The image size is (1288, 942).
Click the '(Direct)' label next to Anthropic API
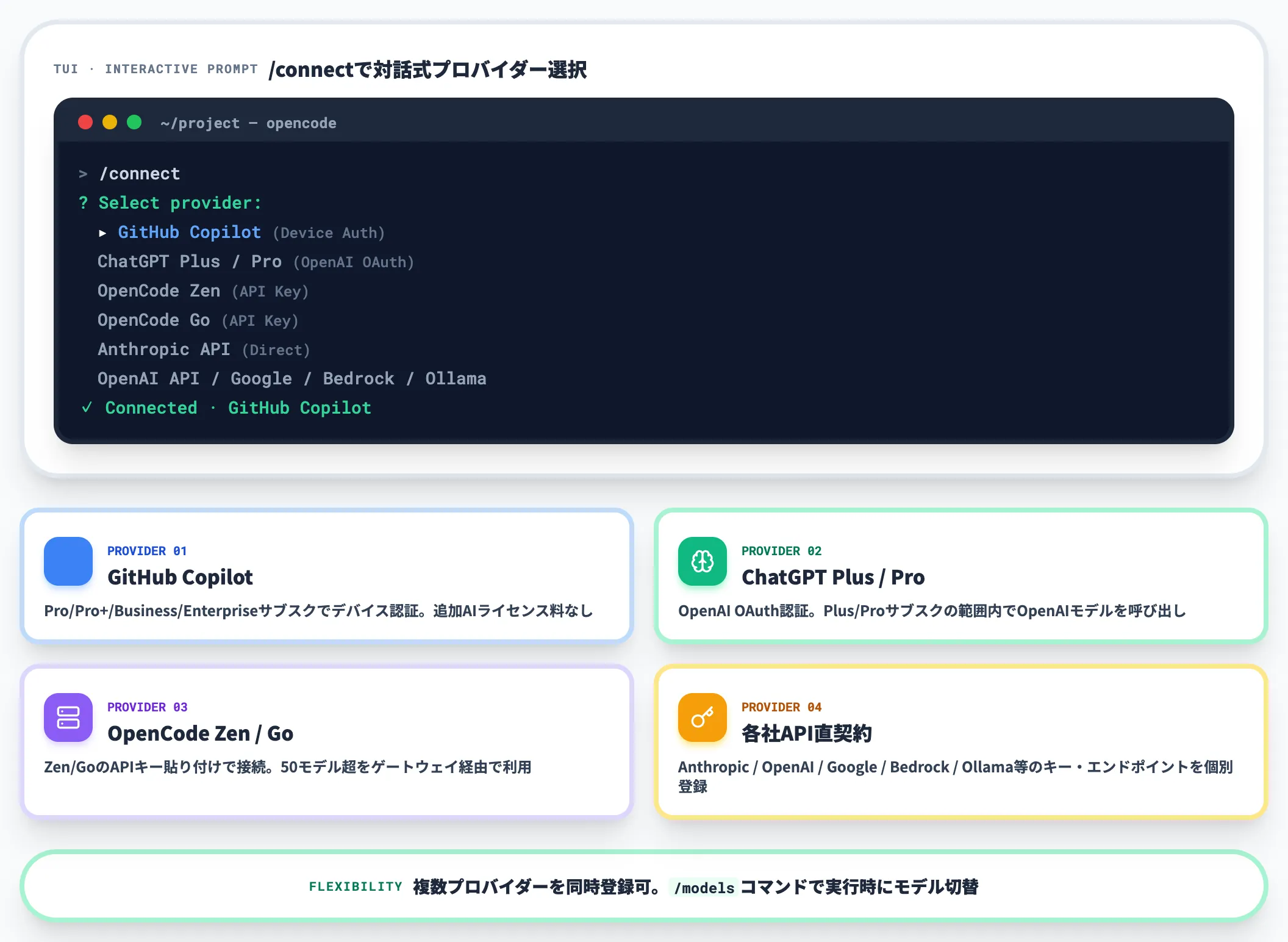[x=276, y=350]
